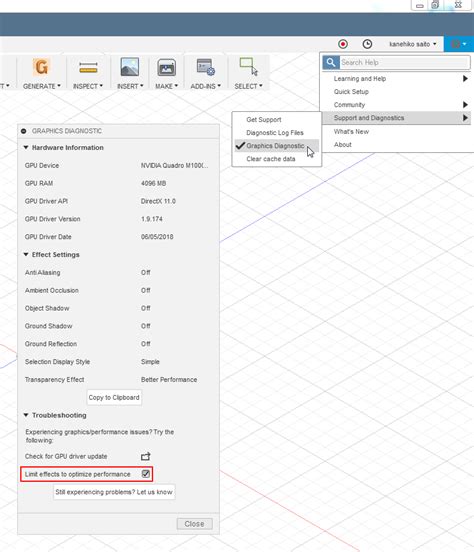Click the Insert image icon
This screenshot has height=552, width=474.
click(130, 67)
